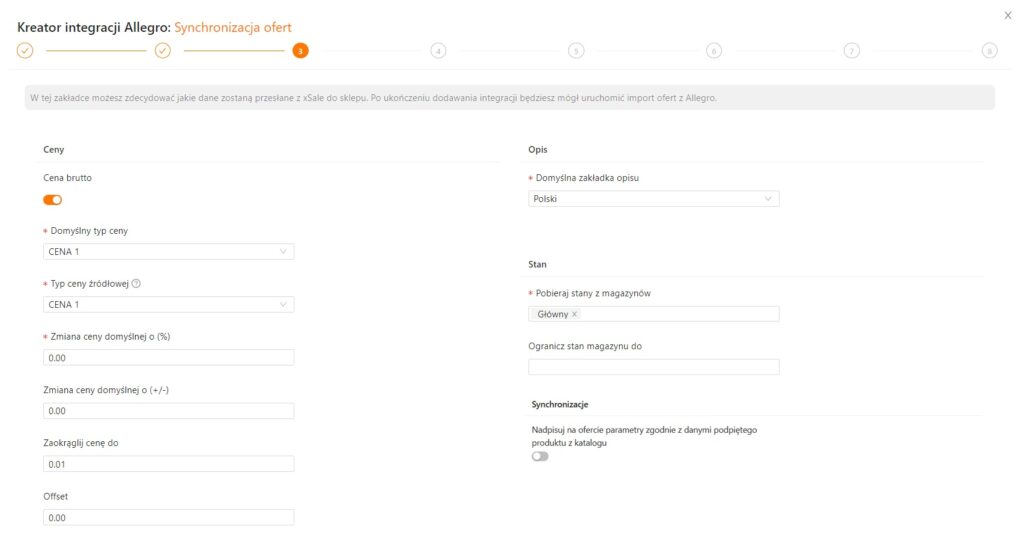Go to wizard step 7 circle
The image size is (1024, 547).
pyautogui.click(x=851, y=51)
